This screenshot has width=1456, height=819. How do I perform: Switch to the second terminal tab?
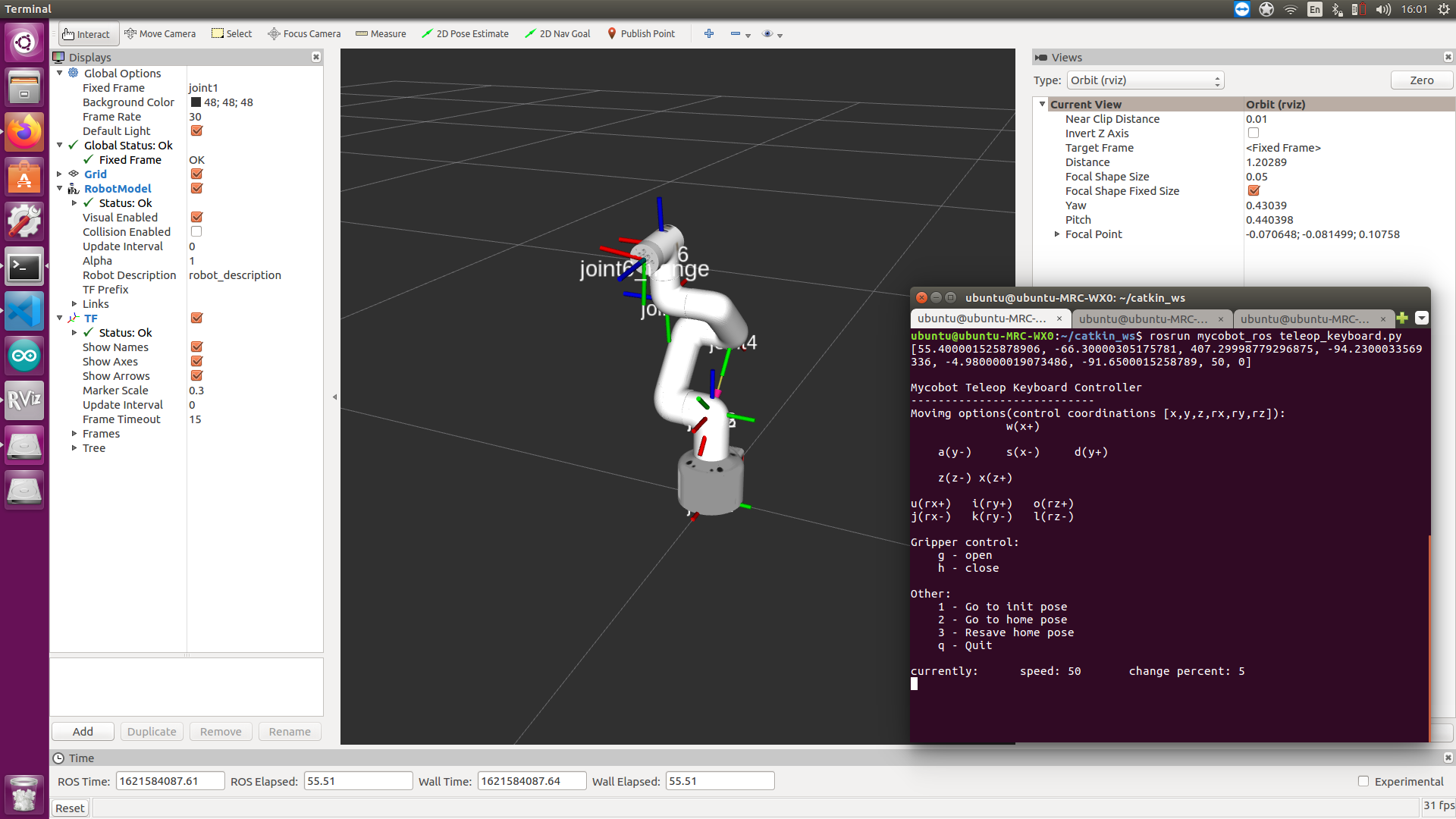1143,318
